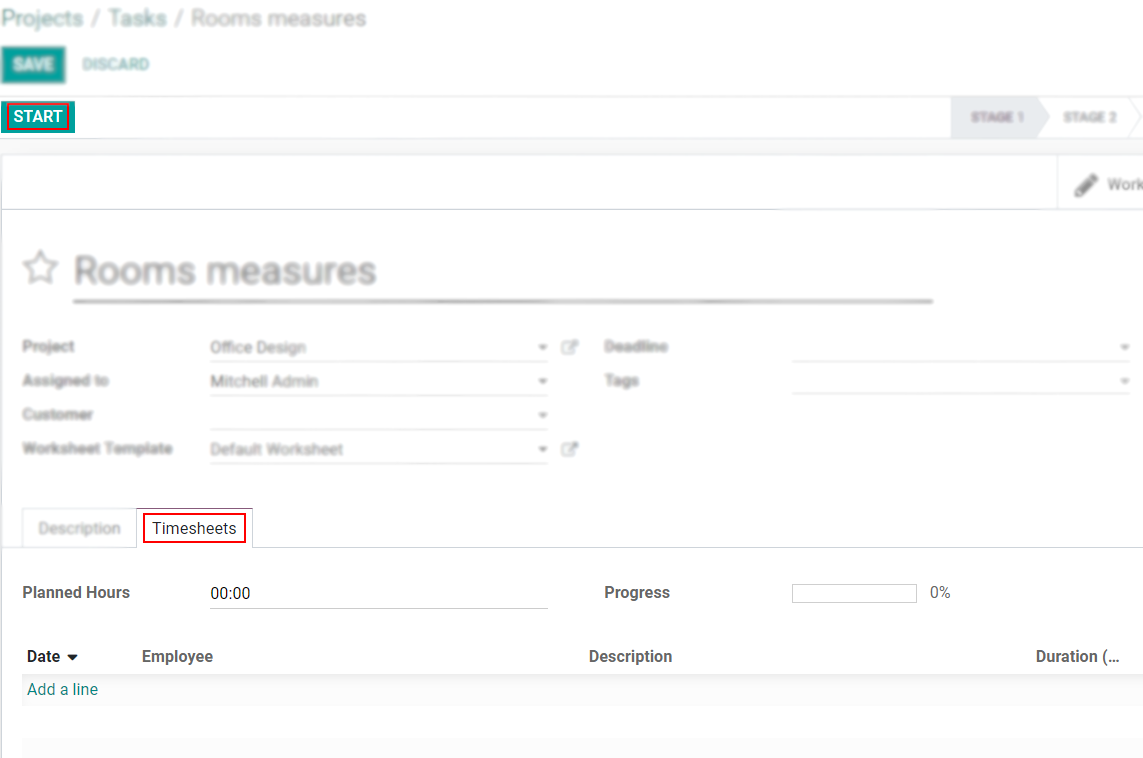Expand the Assigned to dropdown arrow
Image resolution: width=1143 pixels, height=758 pixels.
click(542, 381)
